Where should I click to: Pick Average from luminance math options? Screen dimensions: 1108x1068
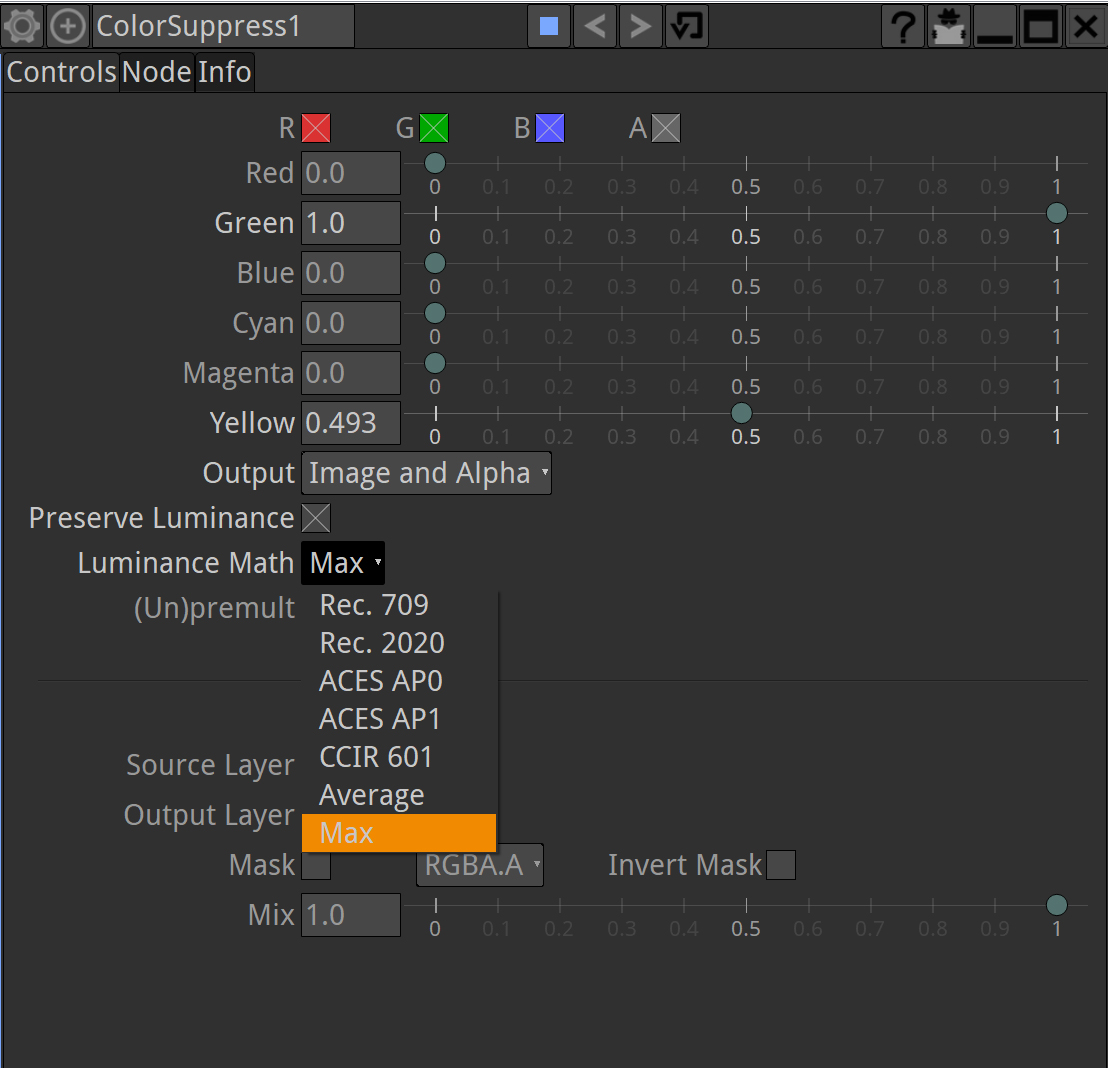coord(371,795)
